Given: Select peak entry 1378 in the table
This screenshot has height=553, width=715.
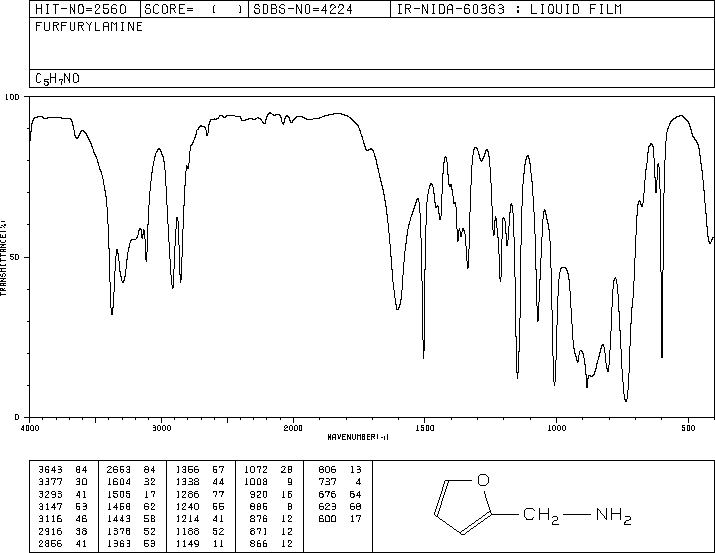Looking at the screenshot, I should [x=119, y=531].
